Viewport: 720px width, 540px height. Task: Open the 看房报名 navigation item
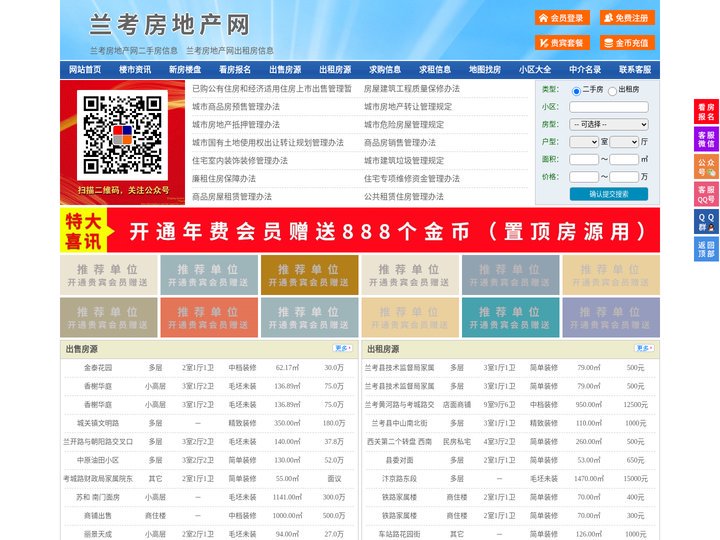235,70
